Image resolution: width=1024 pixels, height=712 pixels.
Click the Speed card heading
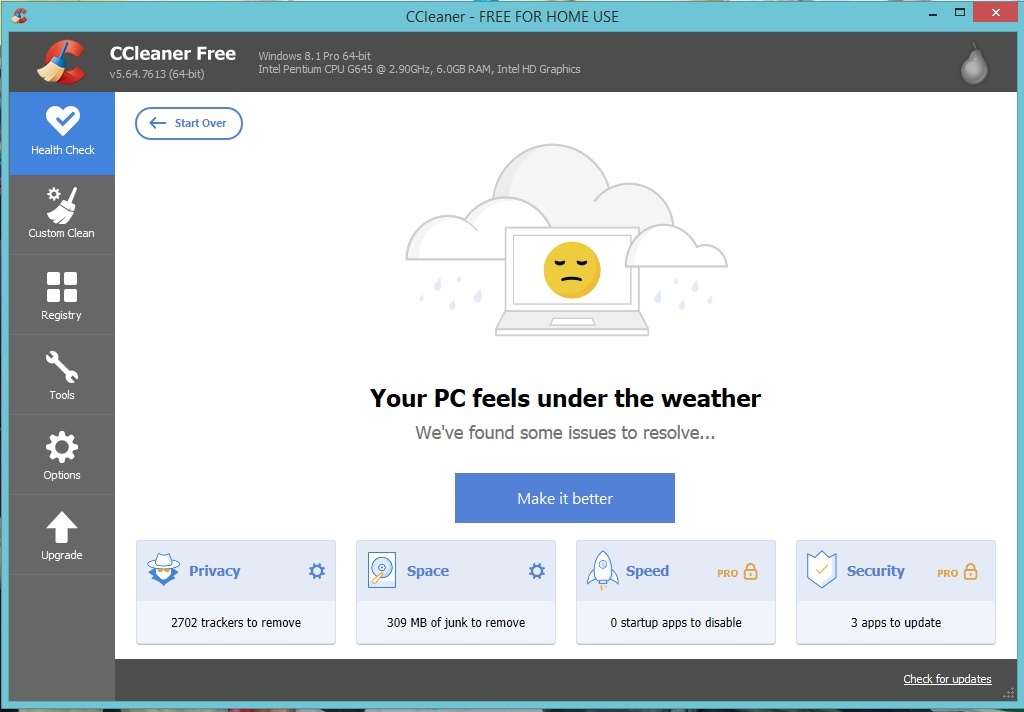coord(647,571)
